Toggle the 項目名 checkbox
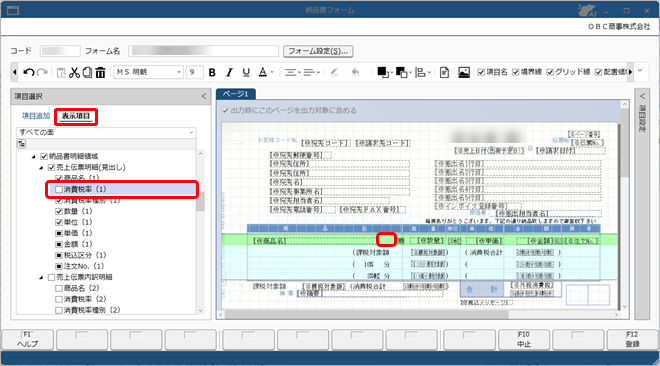Screen dimensions: 660x366 (481, 72)
